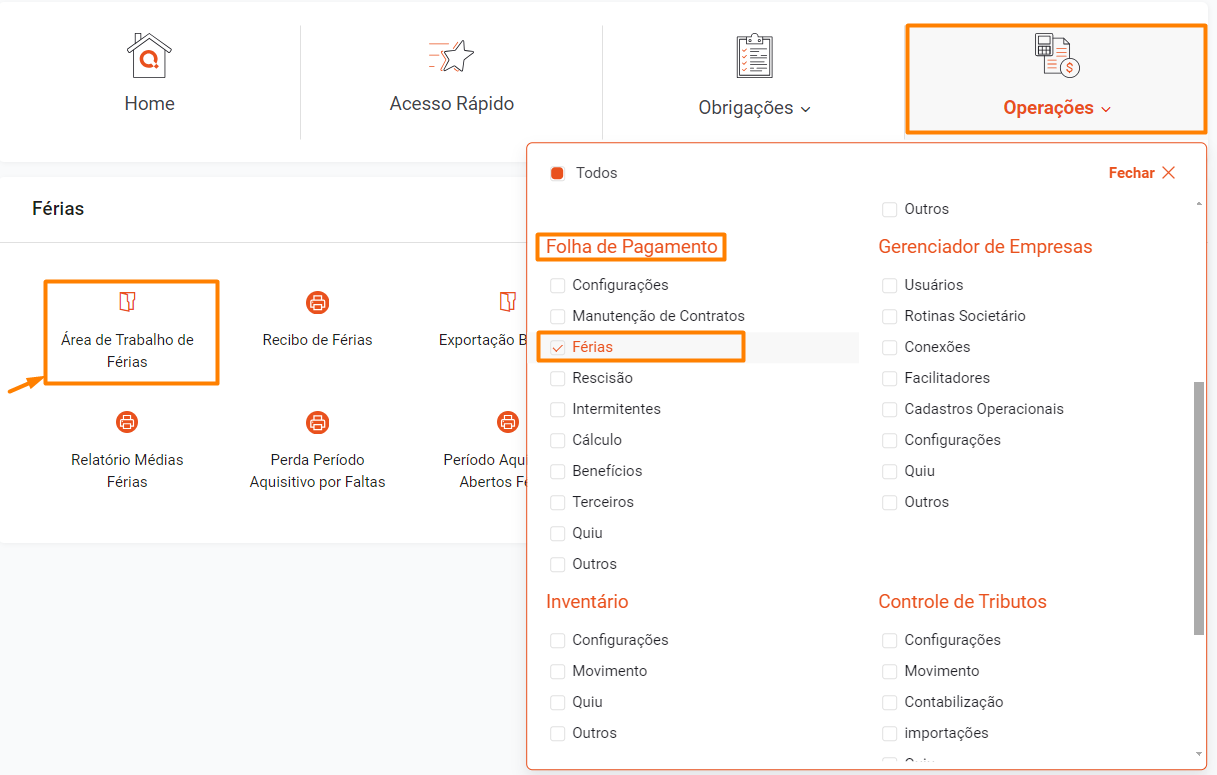The width and height of the screenshot is (1217, 775).
Task: Click the Home house icon
Action: point(149,56)
